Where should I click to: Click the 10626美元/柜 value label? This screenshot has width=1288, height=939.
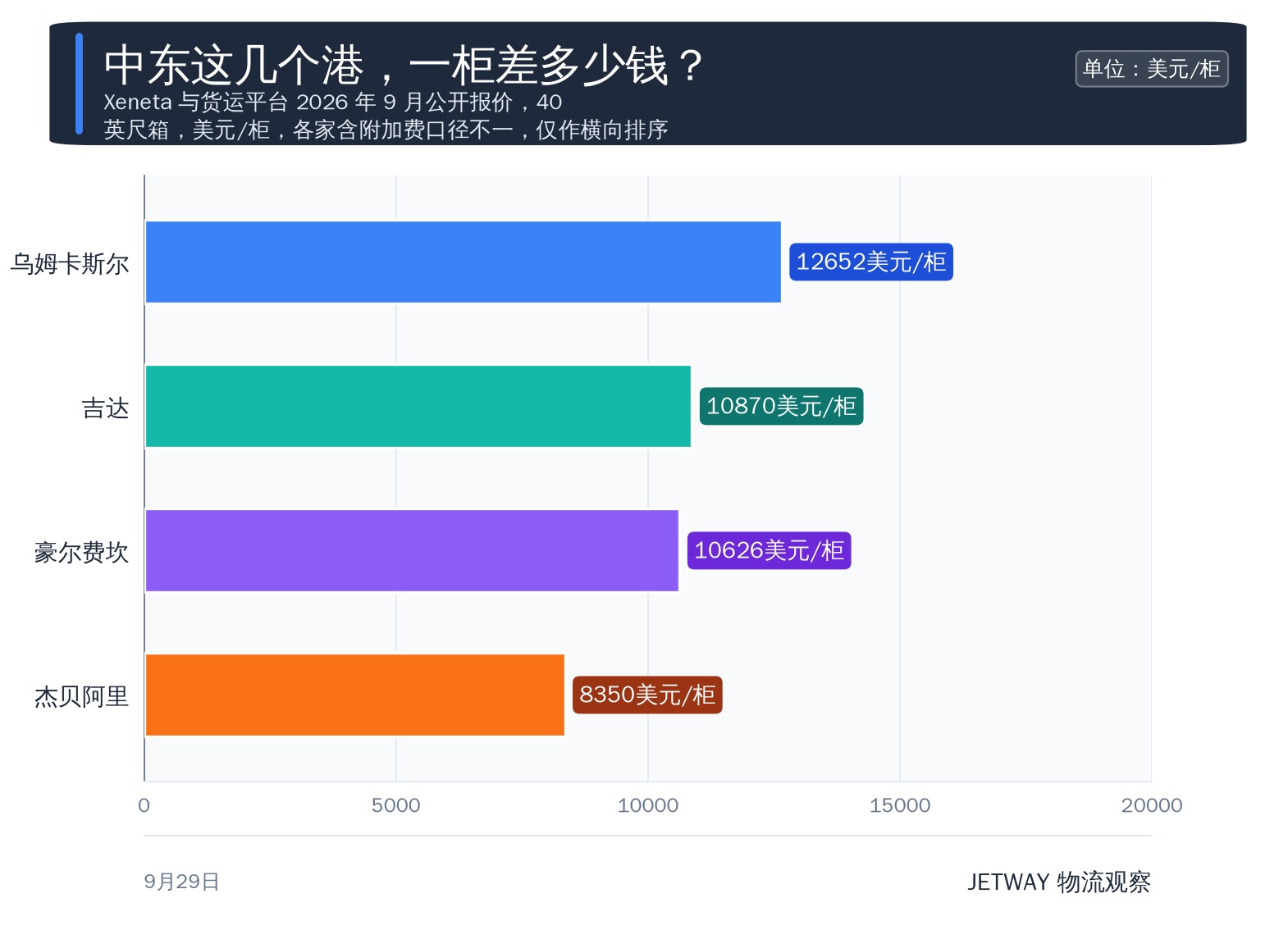click(x=769, y=551)
